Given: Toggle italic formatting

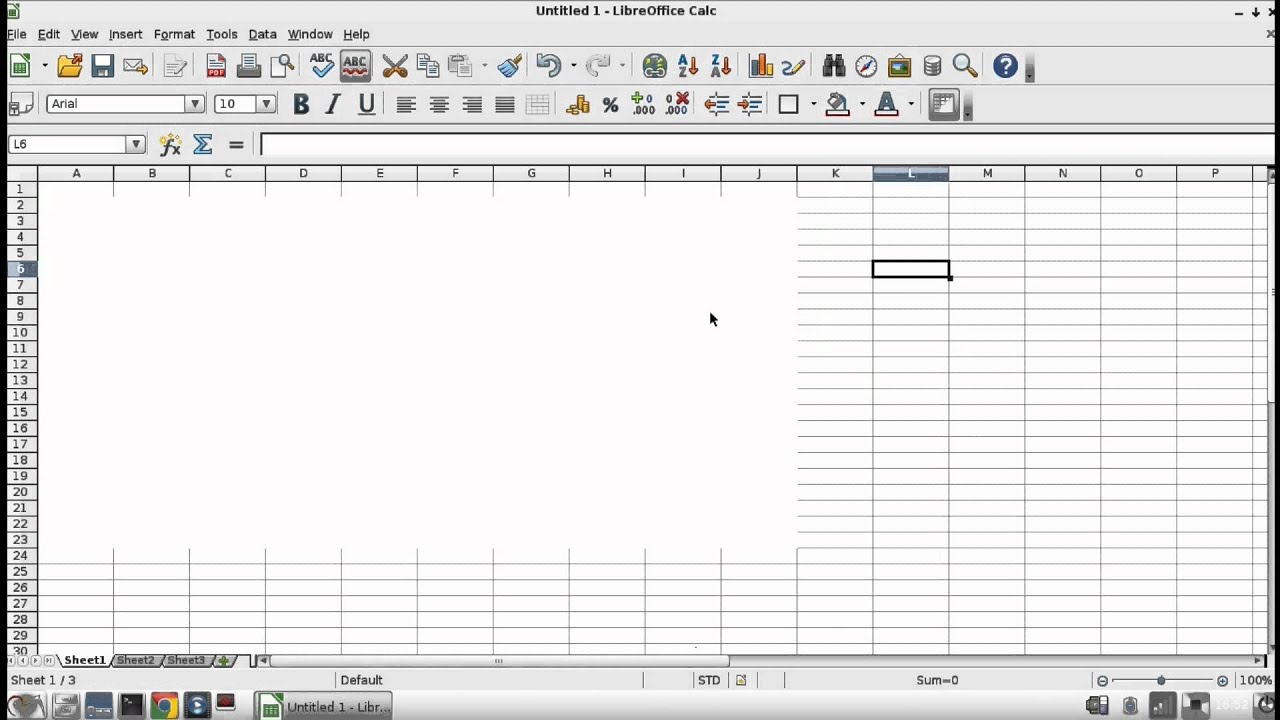Looking at the screenshot, I should pyautogui.click(x=333, y=104).
